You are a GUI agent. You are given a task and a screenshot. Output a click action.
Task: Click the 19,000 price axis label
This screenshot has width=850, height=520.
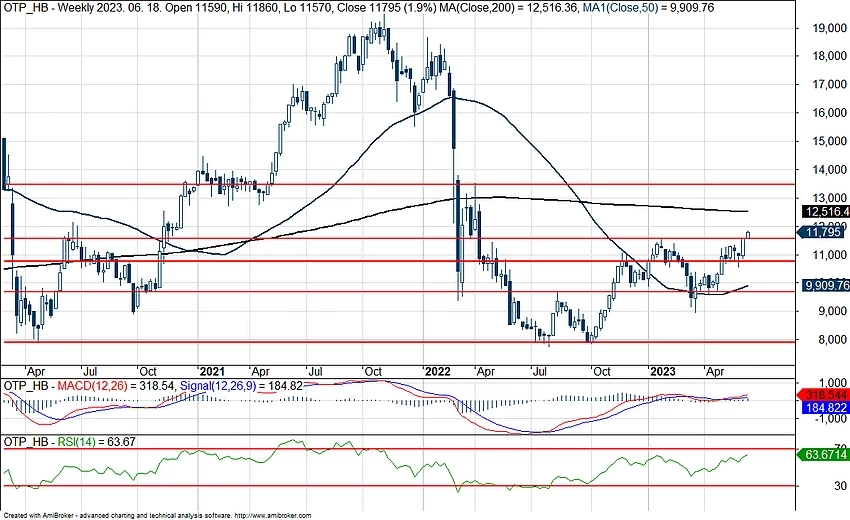coord(829,28)
